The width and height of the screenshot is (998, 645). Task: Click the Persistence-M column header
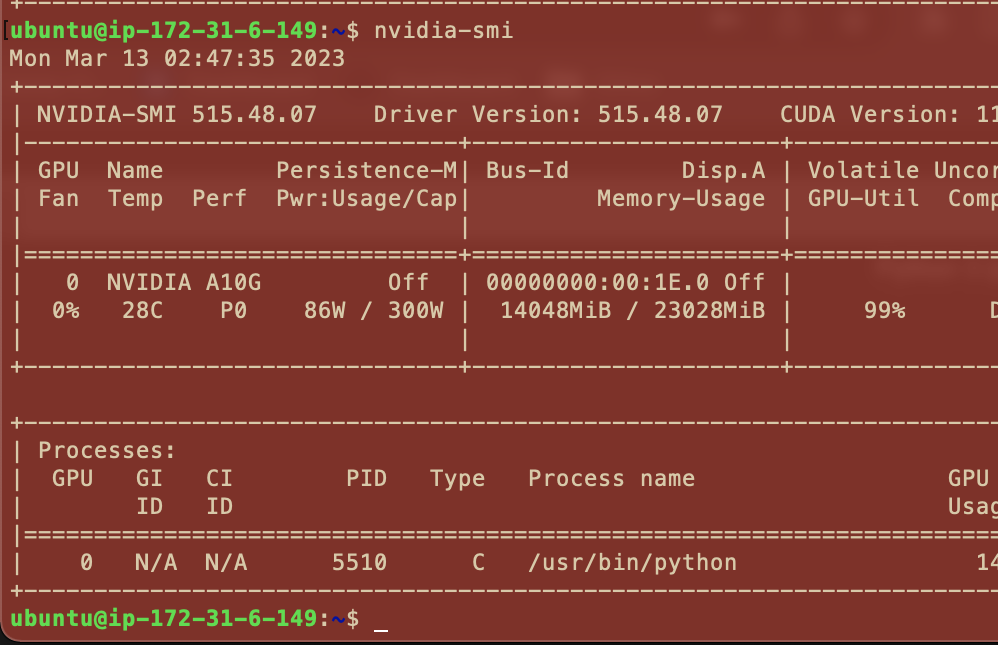[x=366, y=171]
